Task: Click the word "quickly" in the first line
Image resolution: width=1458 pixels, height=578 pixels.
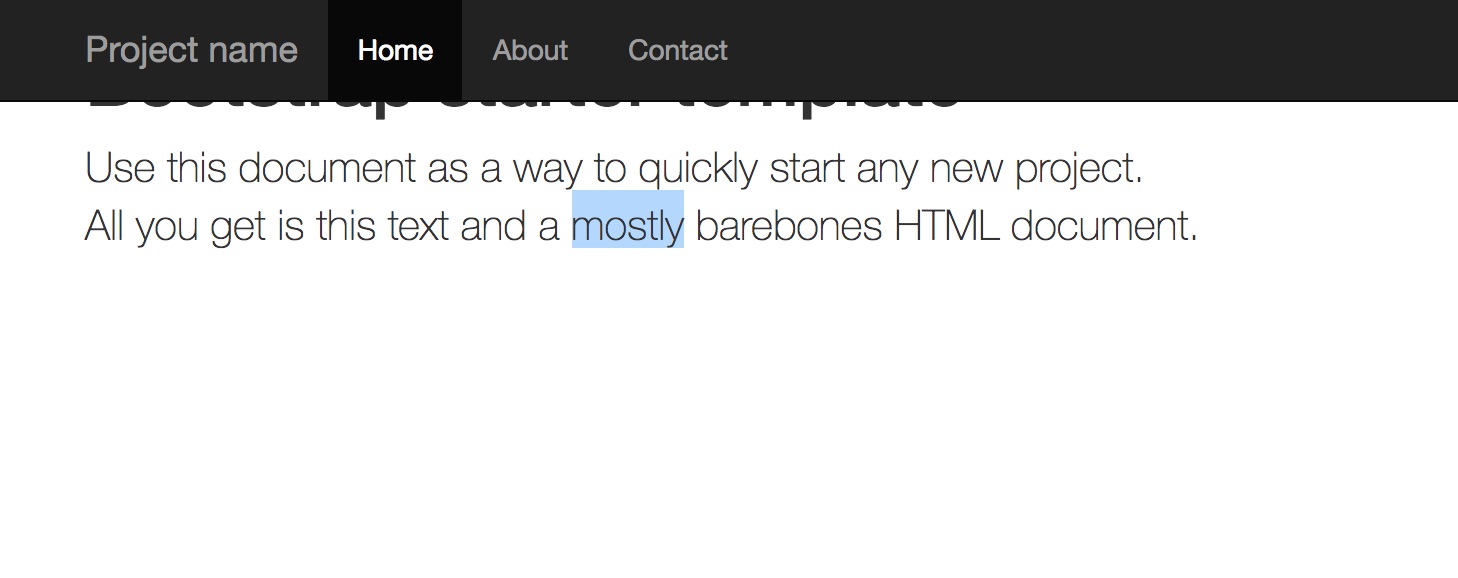Action: pos(698,168)
